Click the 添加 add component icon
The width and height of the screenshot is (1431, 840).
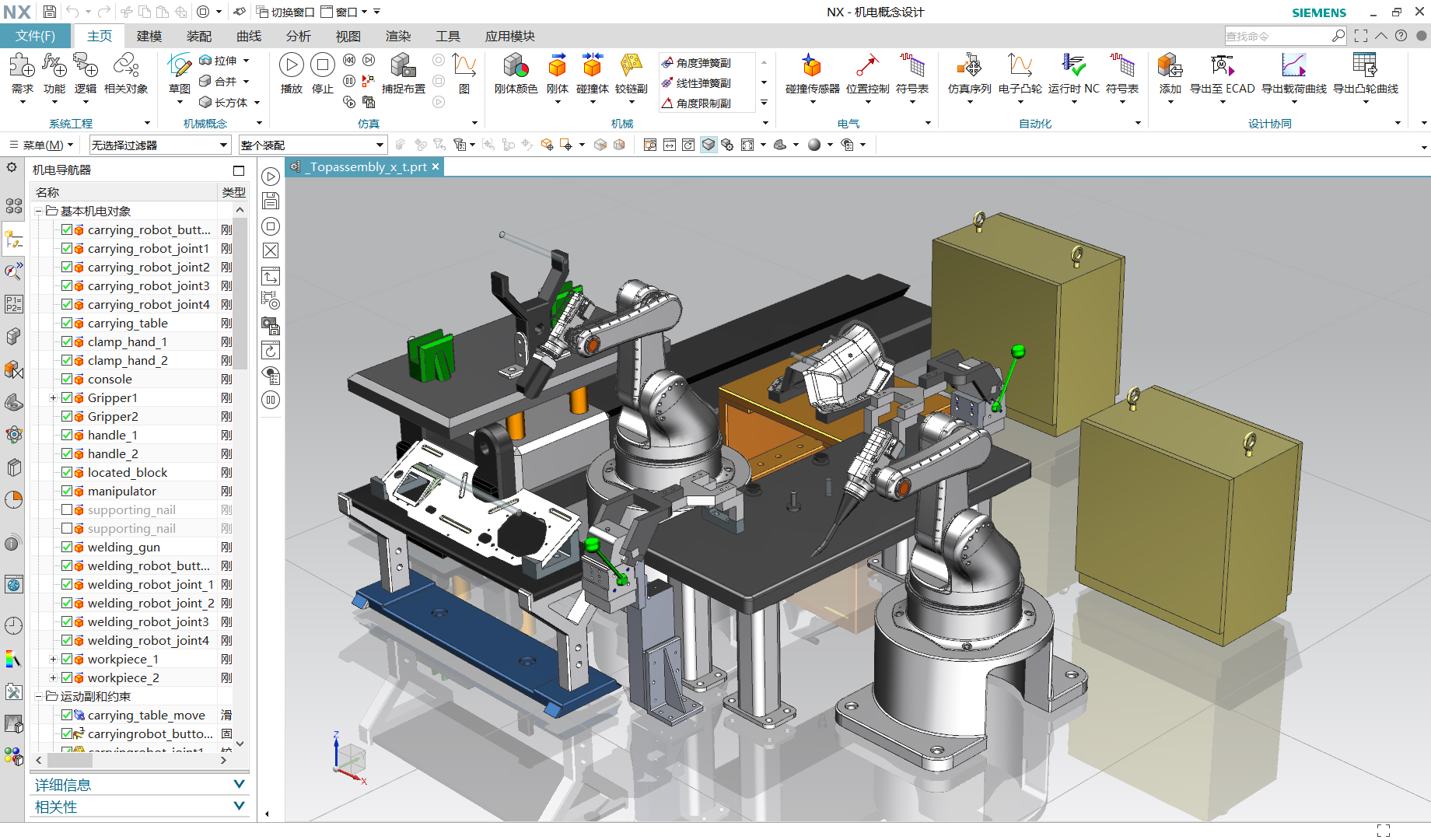pos(1170,65)
